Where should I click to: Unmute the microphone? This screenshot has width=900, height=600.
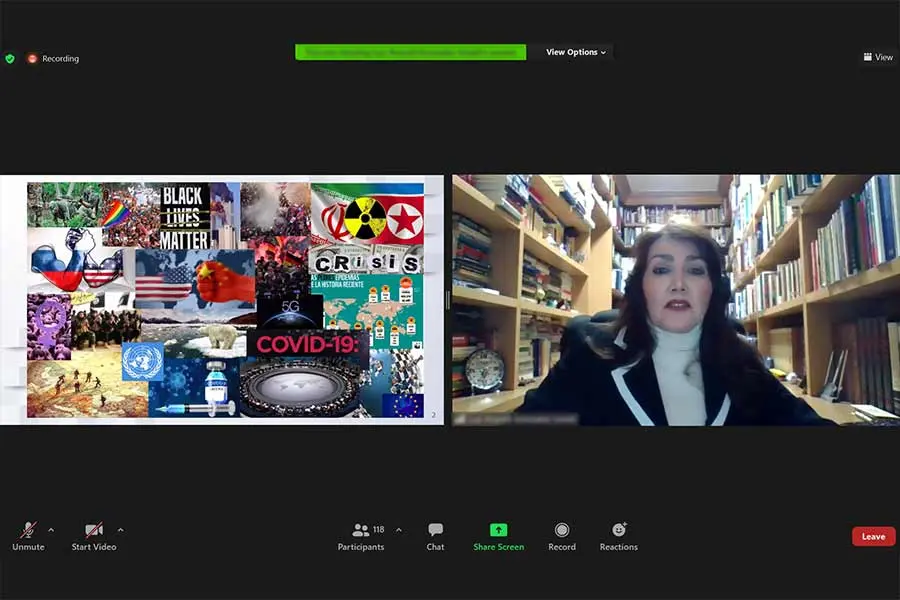[28, 536]
